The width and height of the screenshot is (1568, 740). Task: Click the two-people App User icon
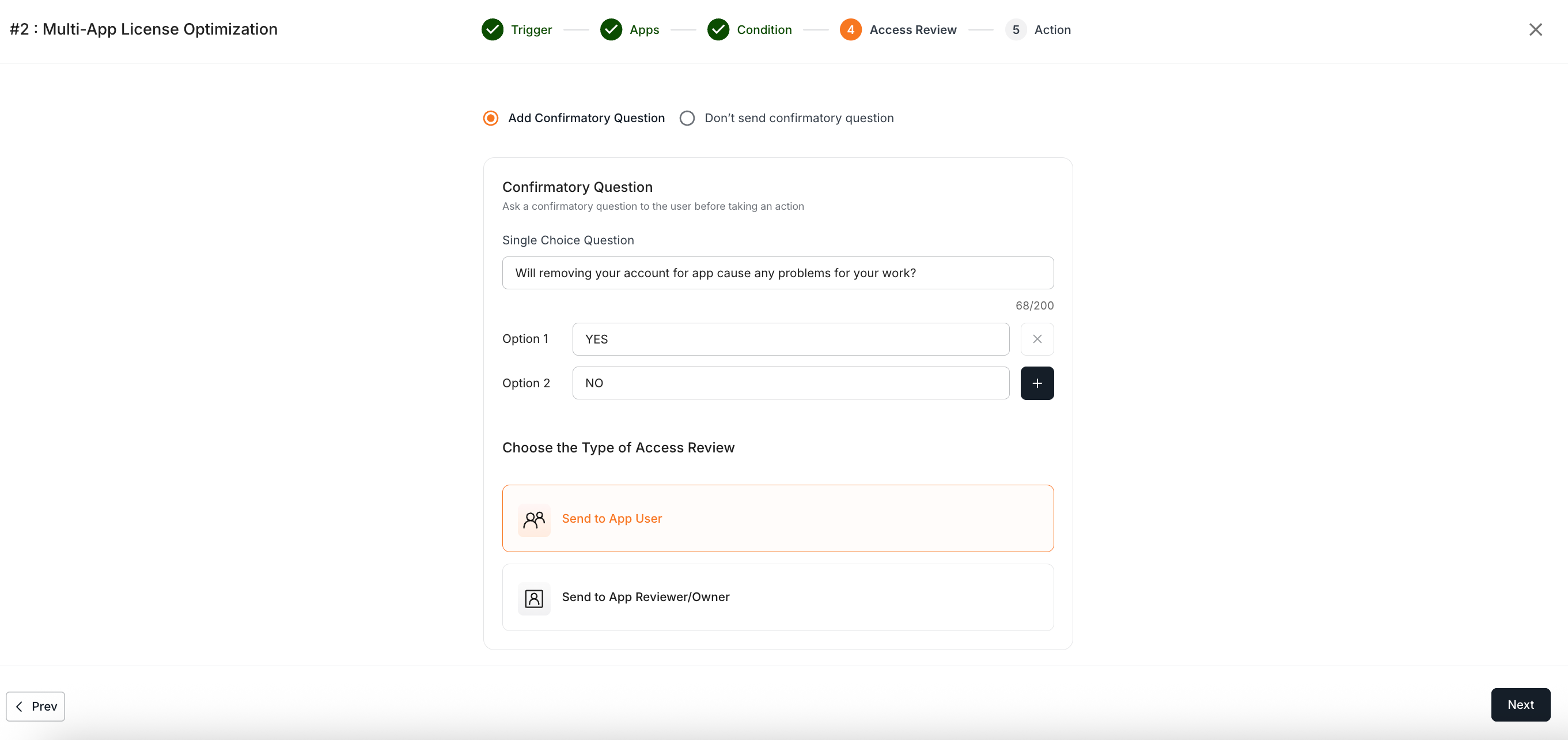click(x=534, y=519)
